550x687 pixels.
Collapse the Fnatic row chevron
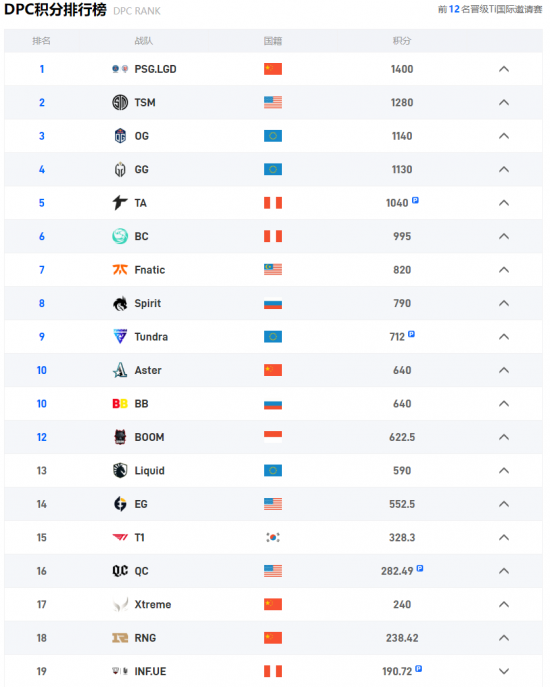pos(504,270)
